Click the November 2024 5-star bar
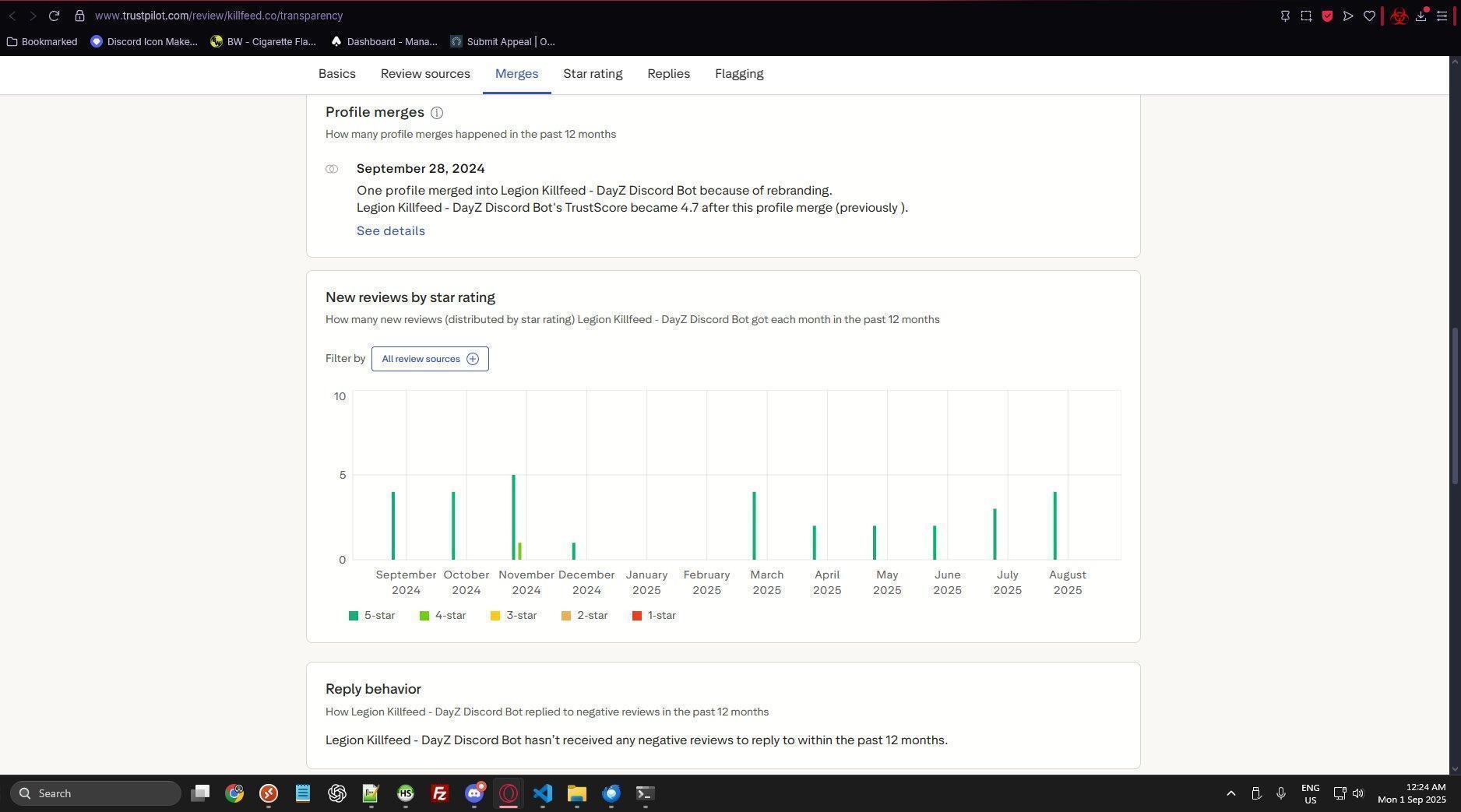Screen dimensions: 1461x812 [513, 517]
